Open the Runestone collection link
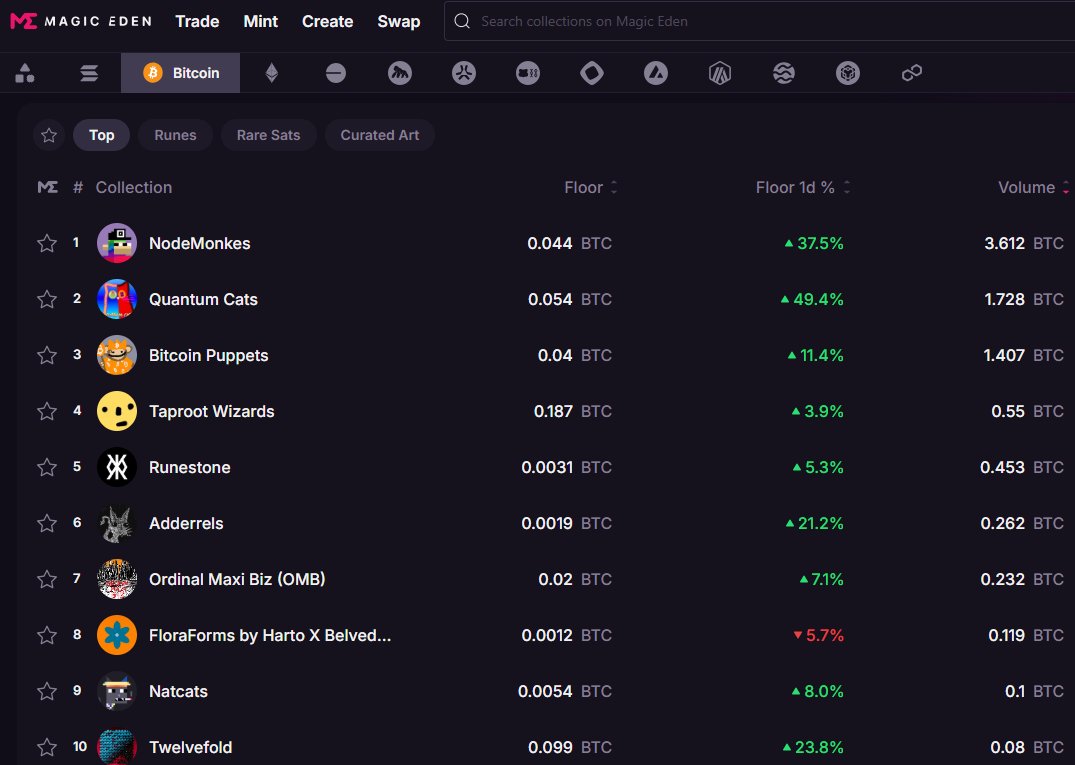This screenshot has height=765, width=1075. click(189, 468)
